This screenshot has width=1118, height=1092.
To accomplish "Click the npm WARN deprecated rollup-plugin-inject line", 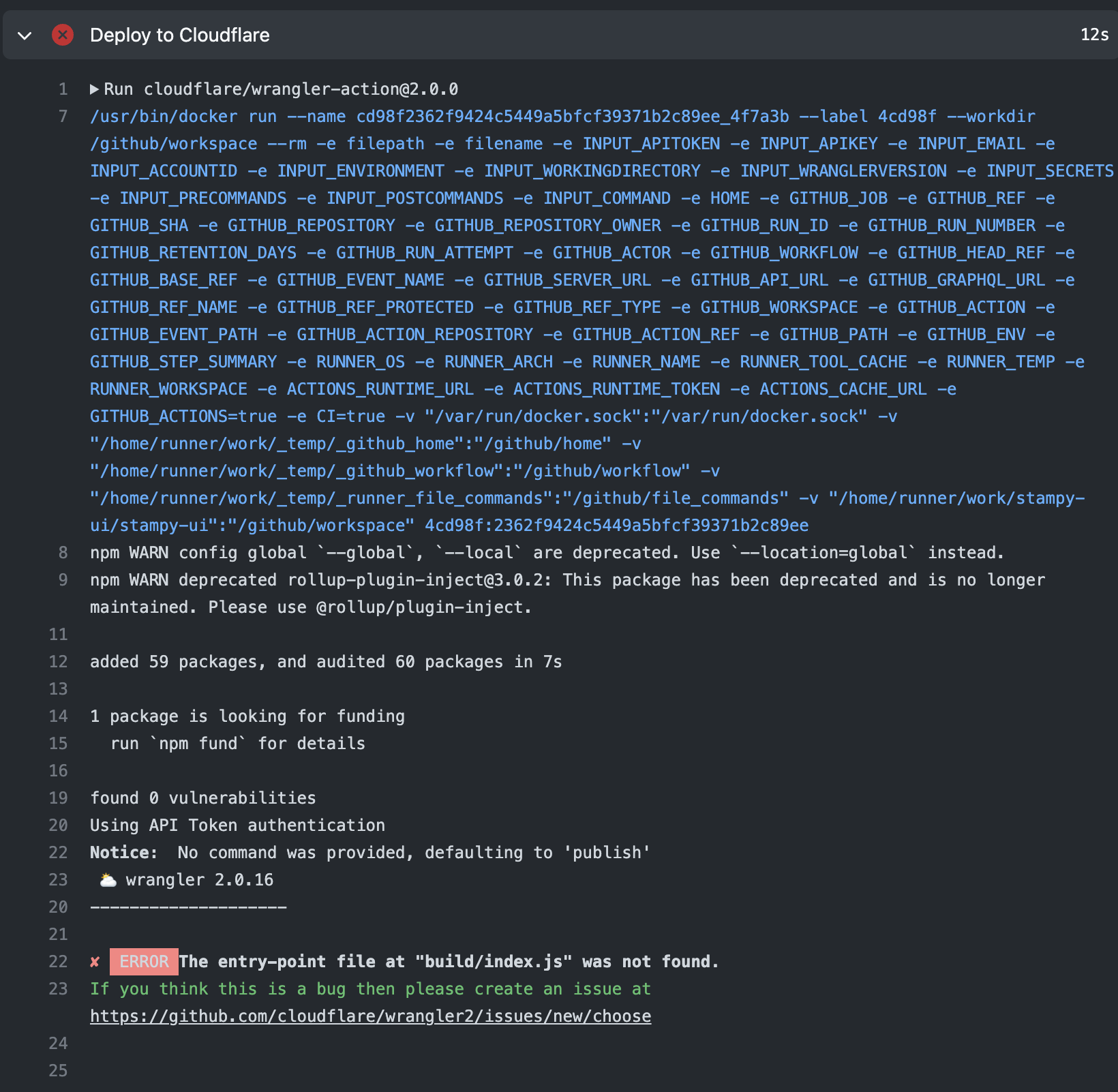I will 567,594.
